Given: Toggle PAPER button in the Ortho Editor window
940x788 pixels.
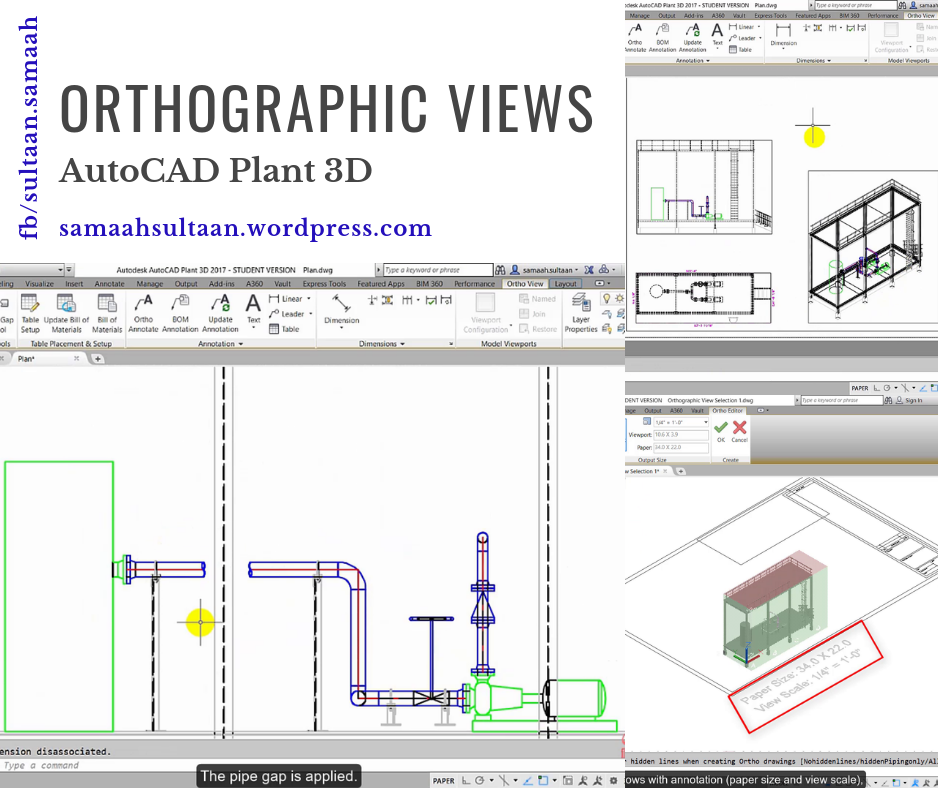Looking at the screenshot, I should (860, 388).
